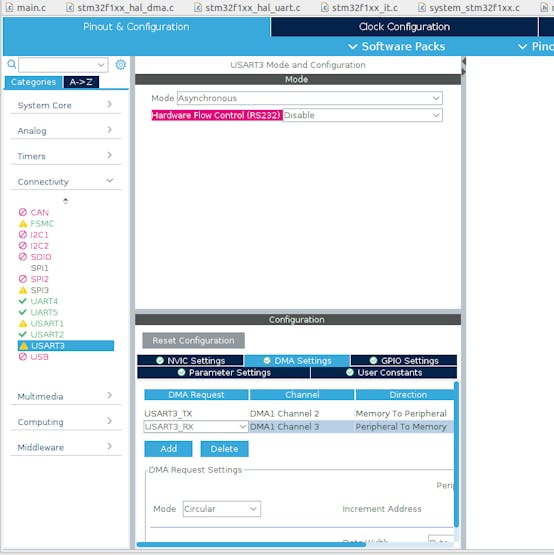Select the USB disabled peripheral entry
The image size is (554, 555).
tap(34, 357)
